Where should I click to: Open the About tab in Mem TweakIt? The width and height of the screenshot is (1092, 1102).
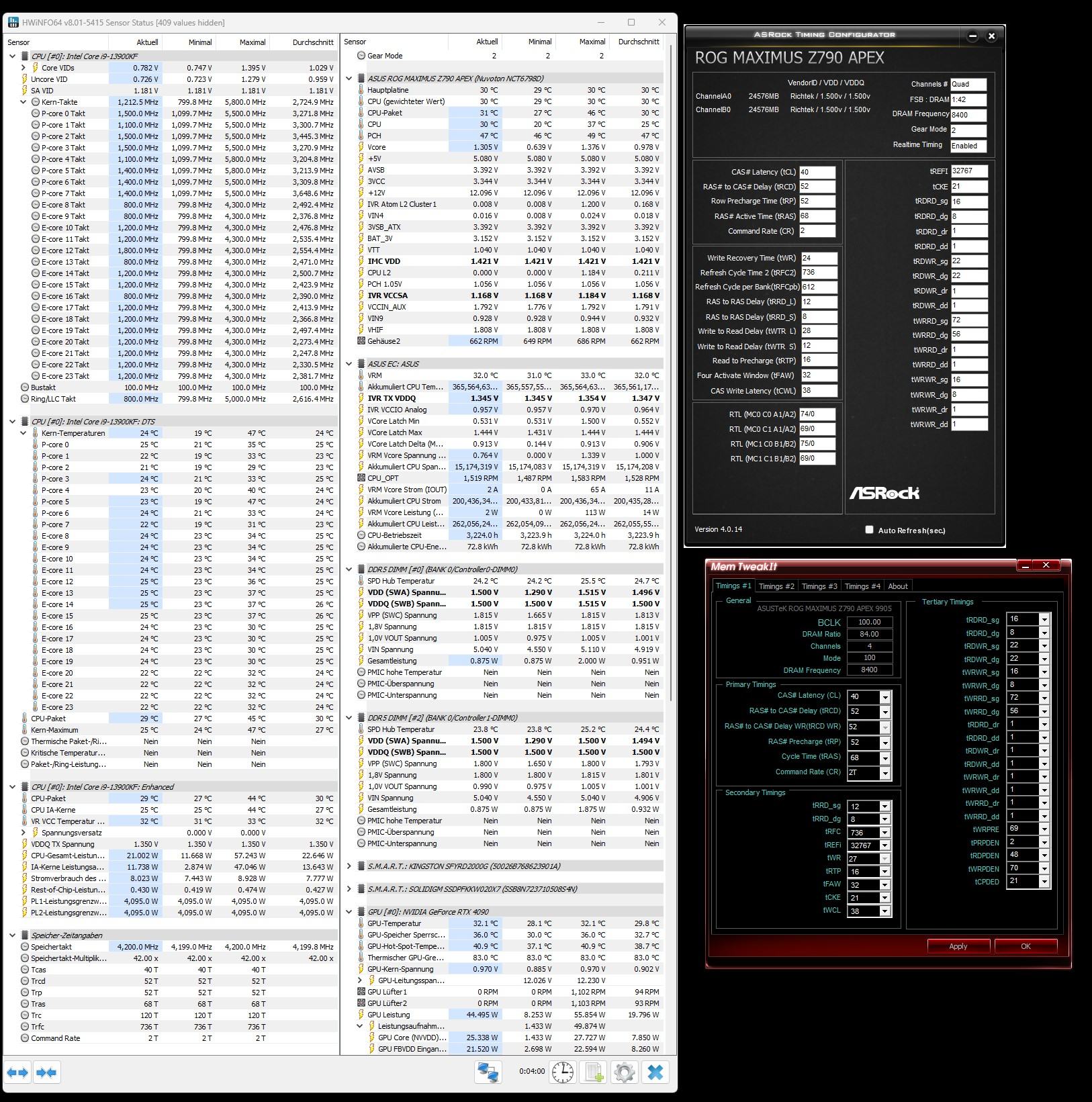click(898, 586)
